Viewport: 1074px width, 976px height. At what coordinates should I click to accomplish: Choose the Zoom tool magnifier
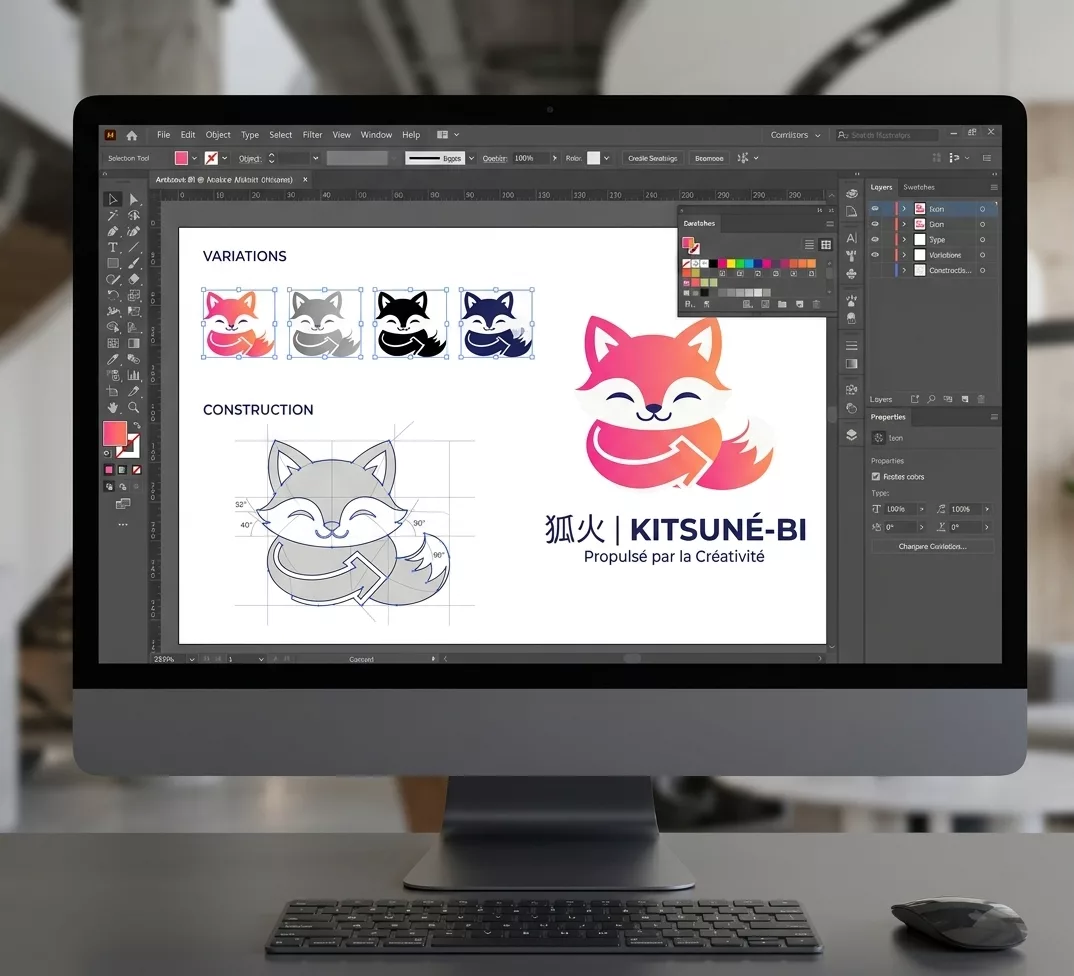pos(134,408)
